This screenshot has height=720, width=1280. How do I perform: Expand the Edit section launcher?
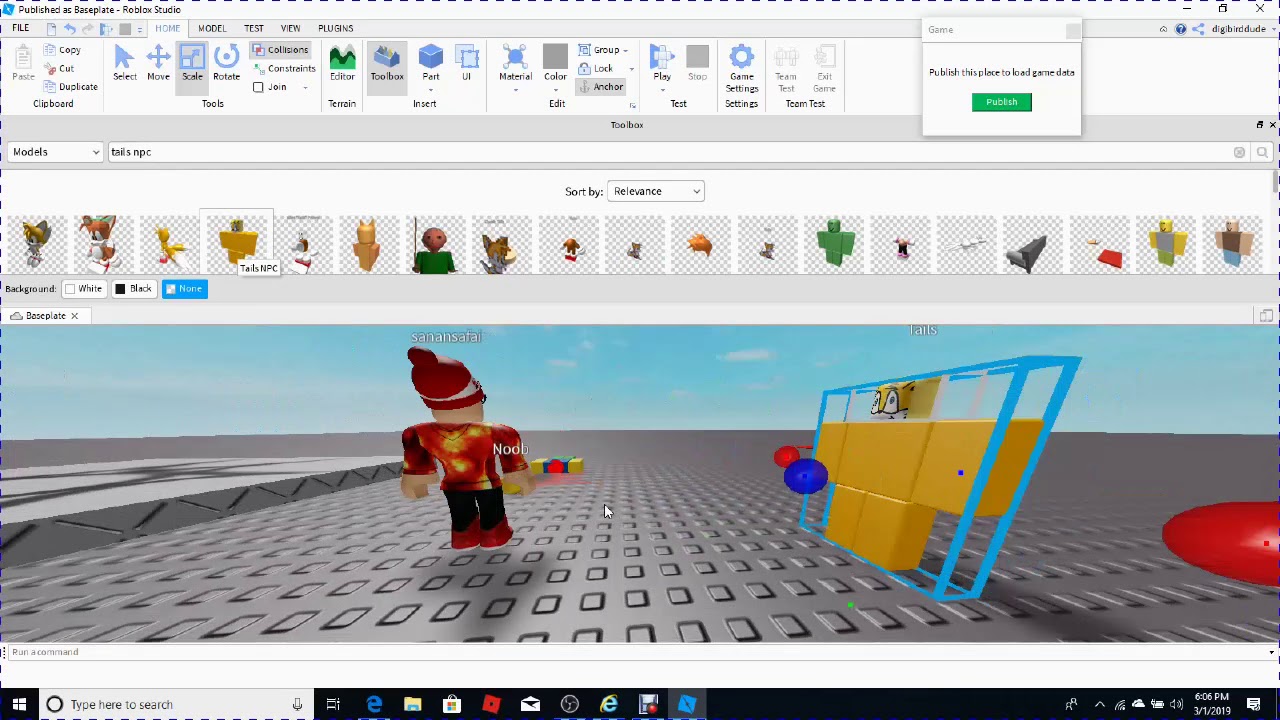pyautogui.click(x=632, y=105)
